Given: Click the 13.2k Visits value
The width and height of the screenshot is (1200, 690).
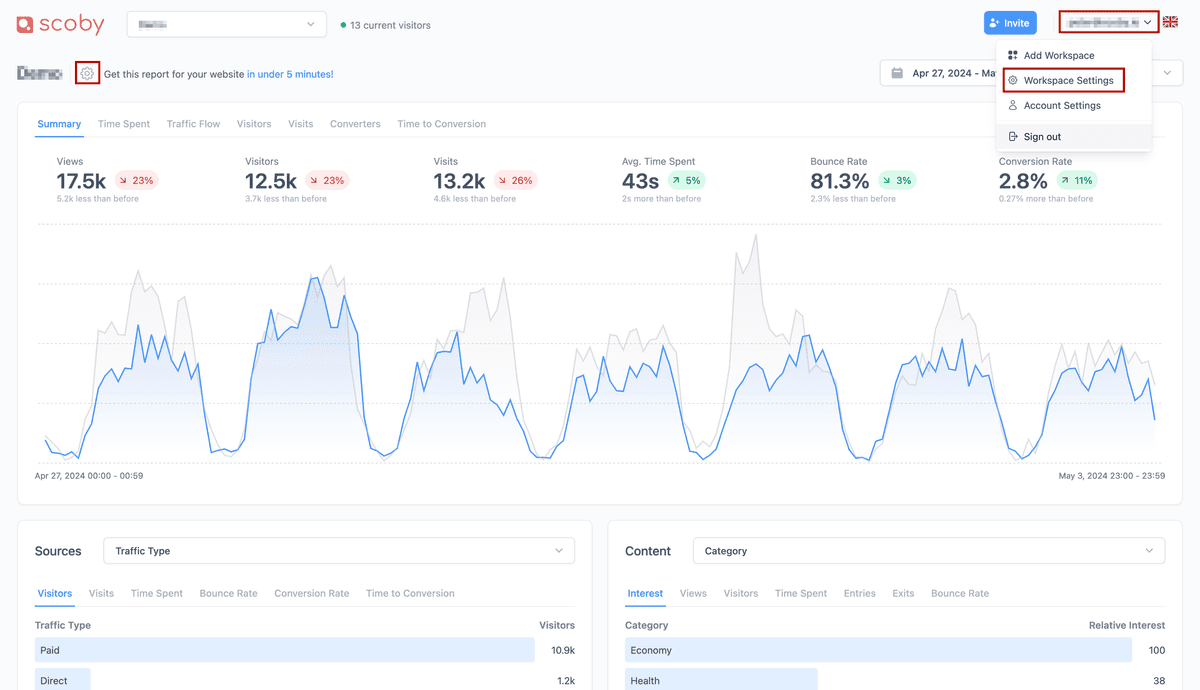Looking at the screenshot, I should pos(460,181).
